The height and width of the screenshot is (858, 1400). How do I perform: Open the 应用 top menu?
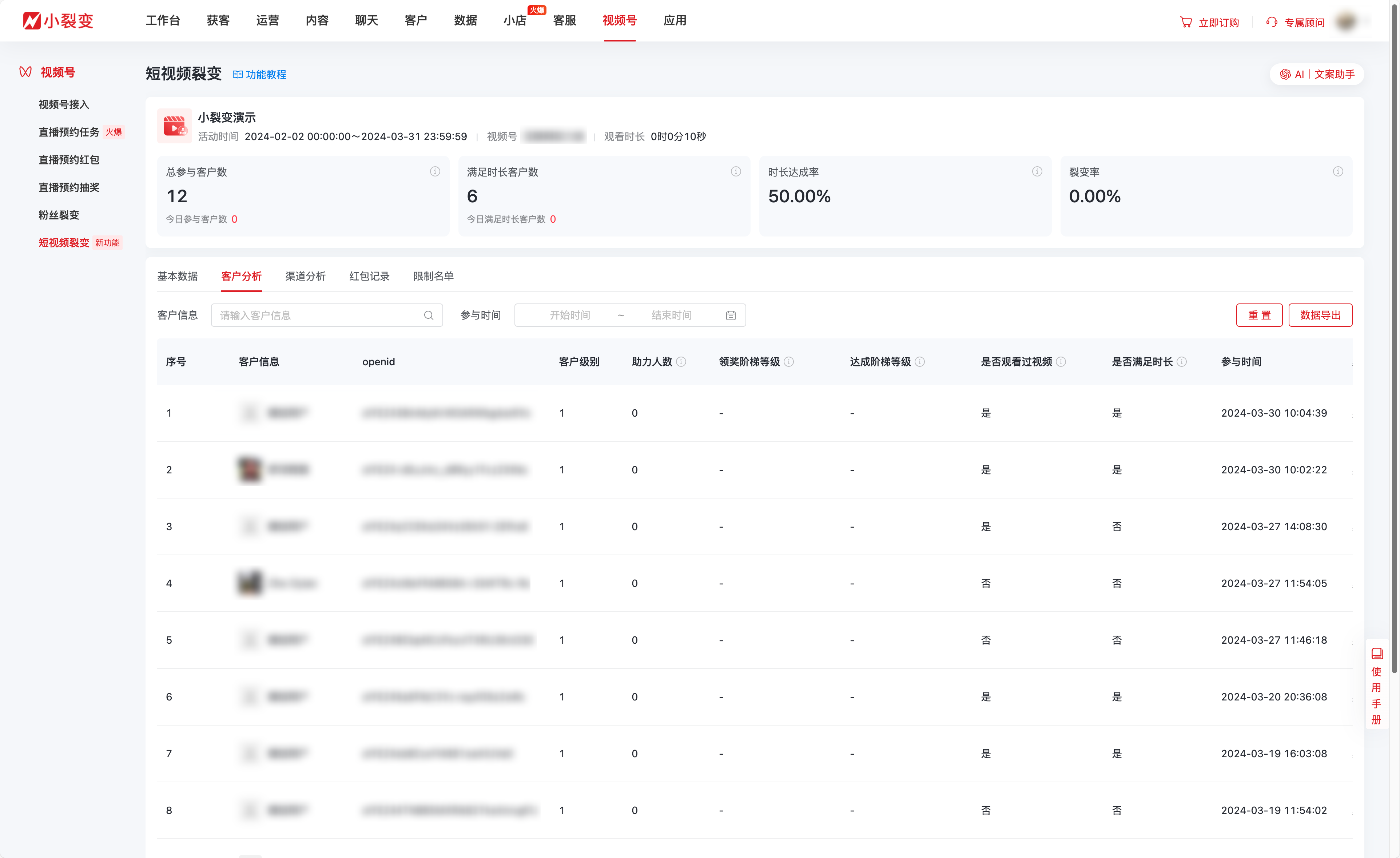tap(675, 20)
